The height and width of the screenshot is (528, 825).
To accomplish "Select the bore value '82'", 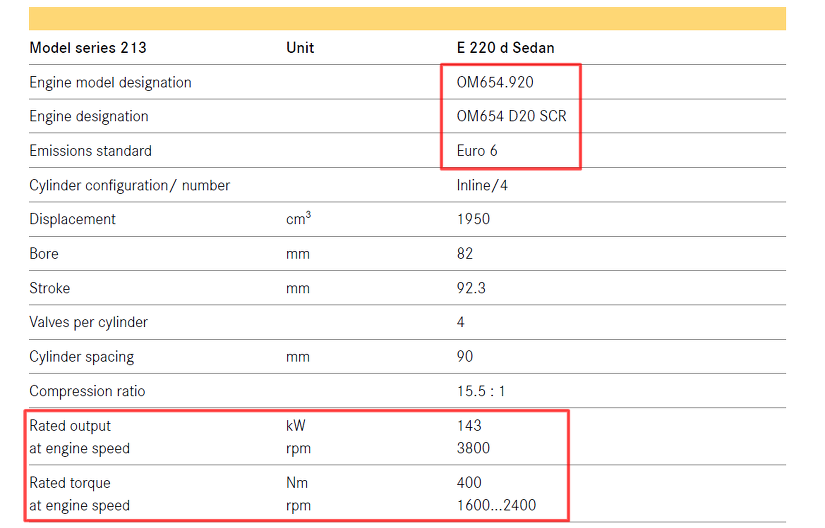I will 465,253.
